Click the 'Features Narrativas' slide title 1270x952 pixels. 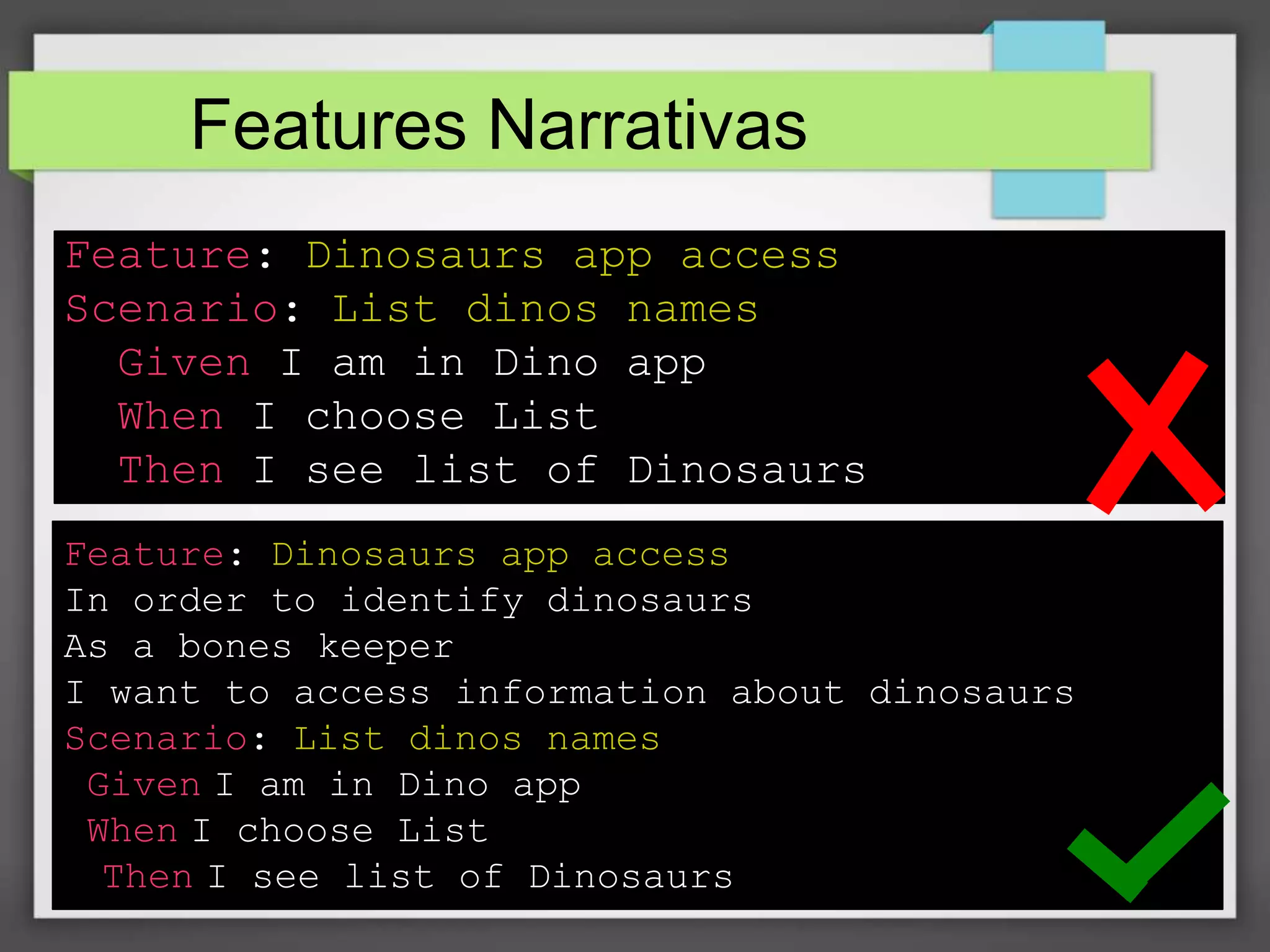pos(499,125)
